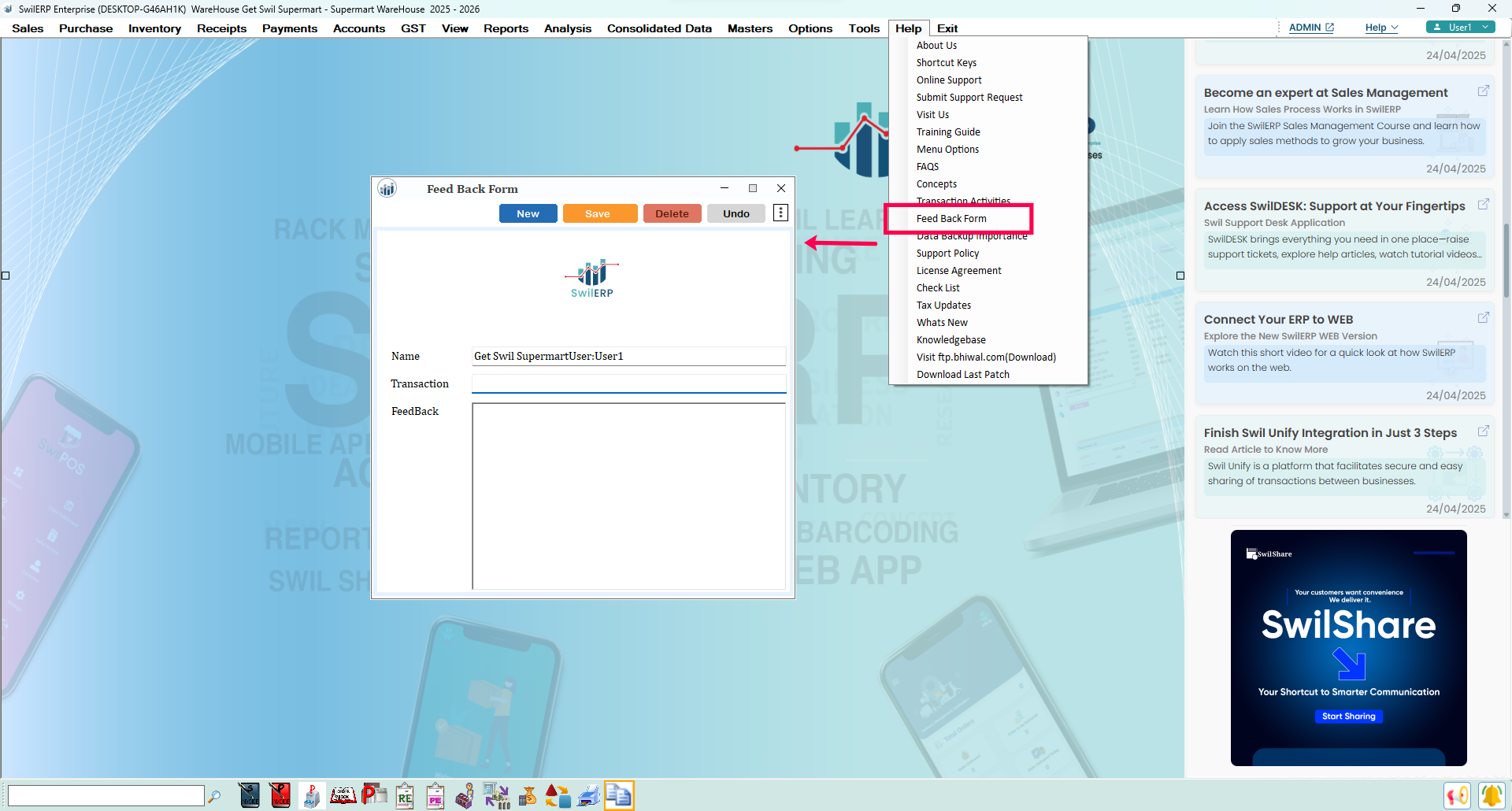Open the money bag calculator icon

click(527, 795)
